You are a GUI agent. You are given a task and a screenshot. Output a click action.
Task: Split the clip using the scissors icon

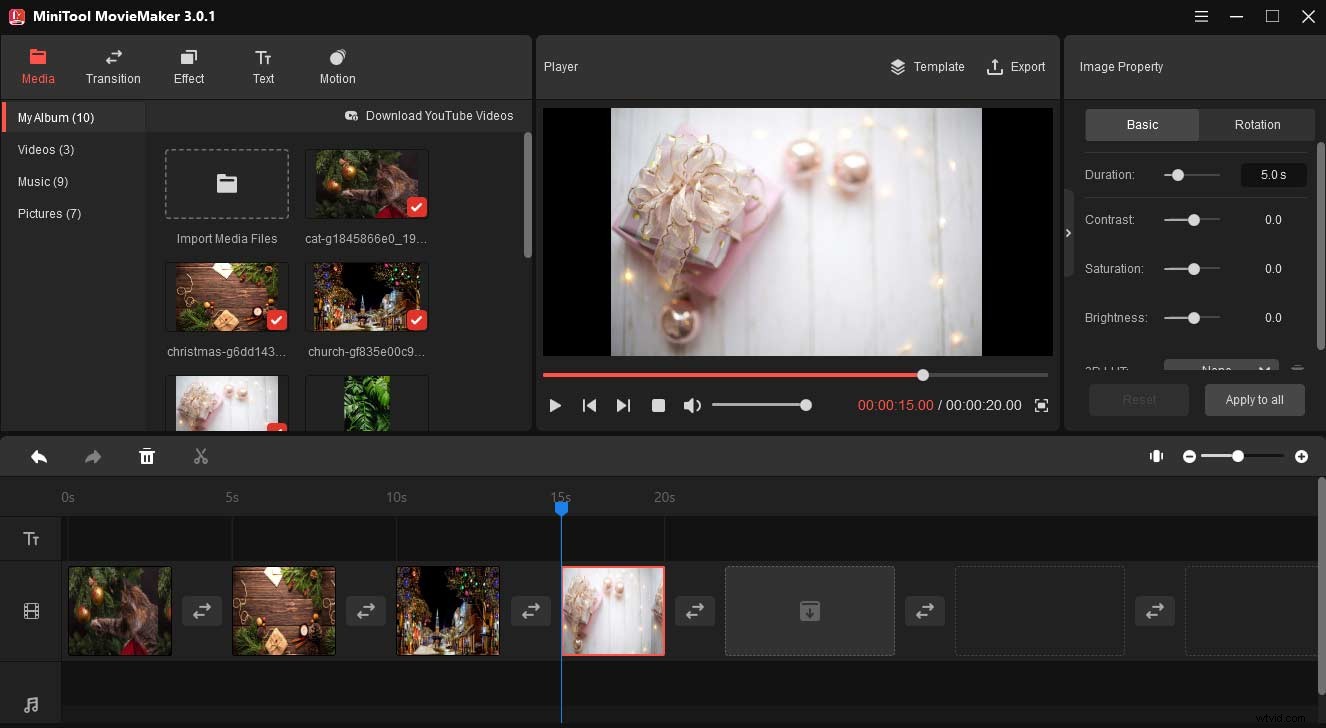pyautogui.click(x=200, y=456)
